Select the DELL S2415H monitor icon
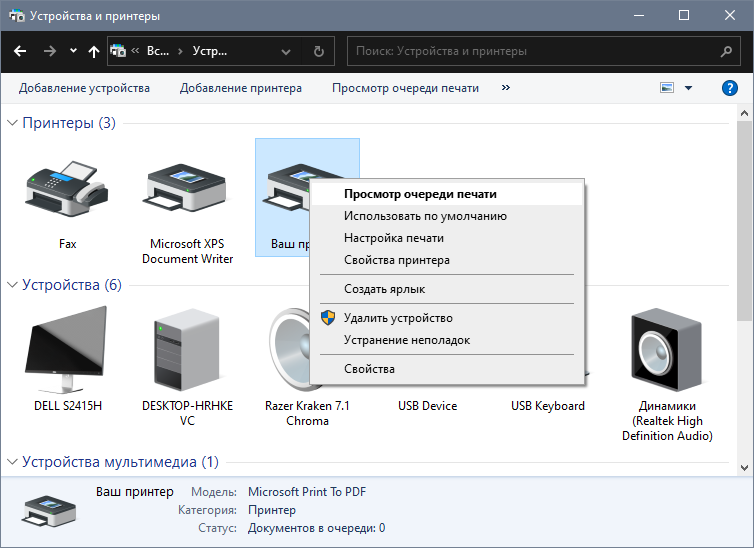 pyautogui.click(x=67, y=349)
